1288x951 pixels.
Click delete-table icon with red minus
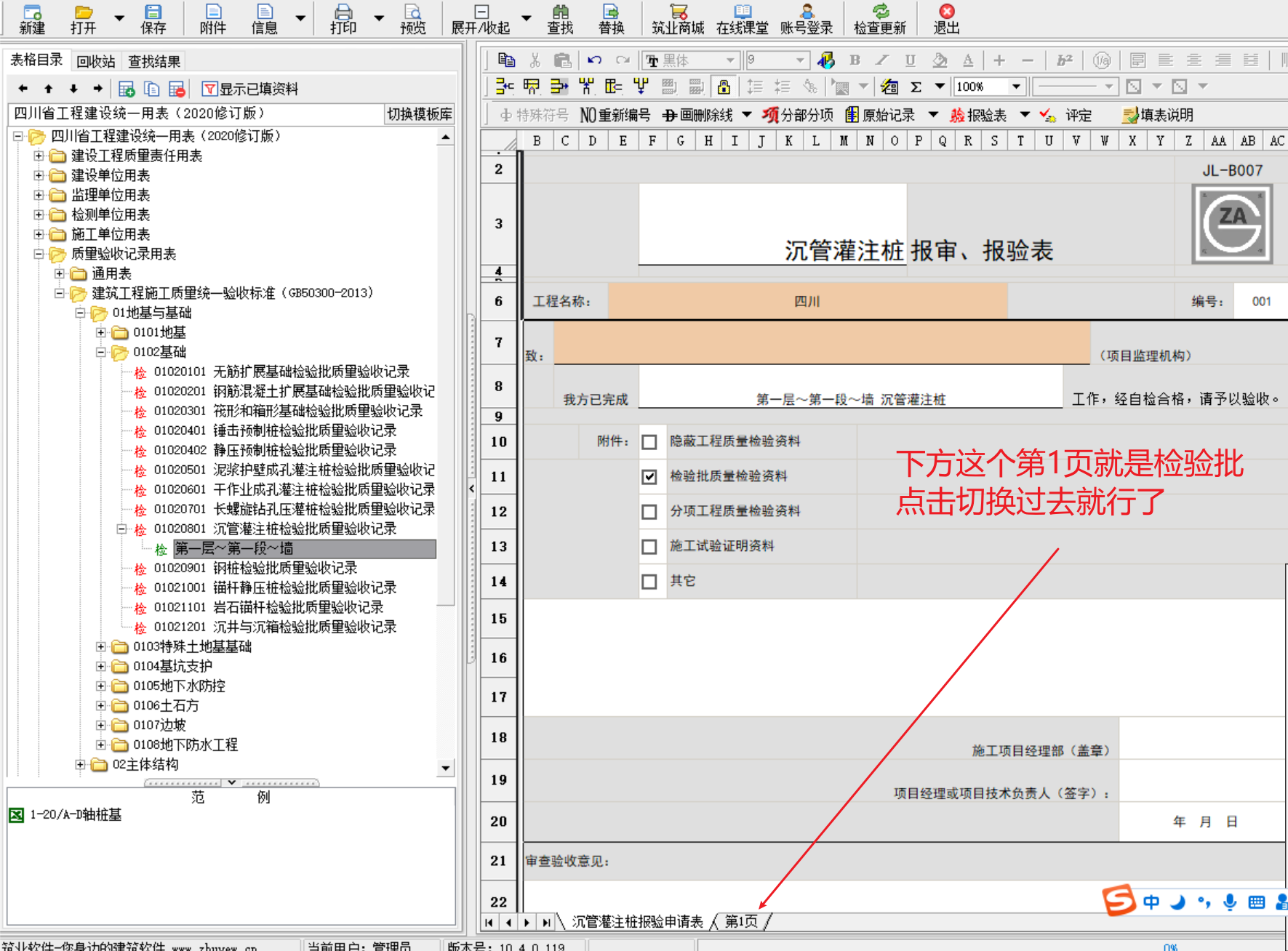177,89
